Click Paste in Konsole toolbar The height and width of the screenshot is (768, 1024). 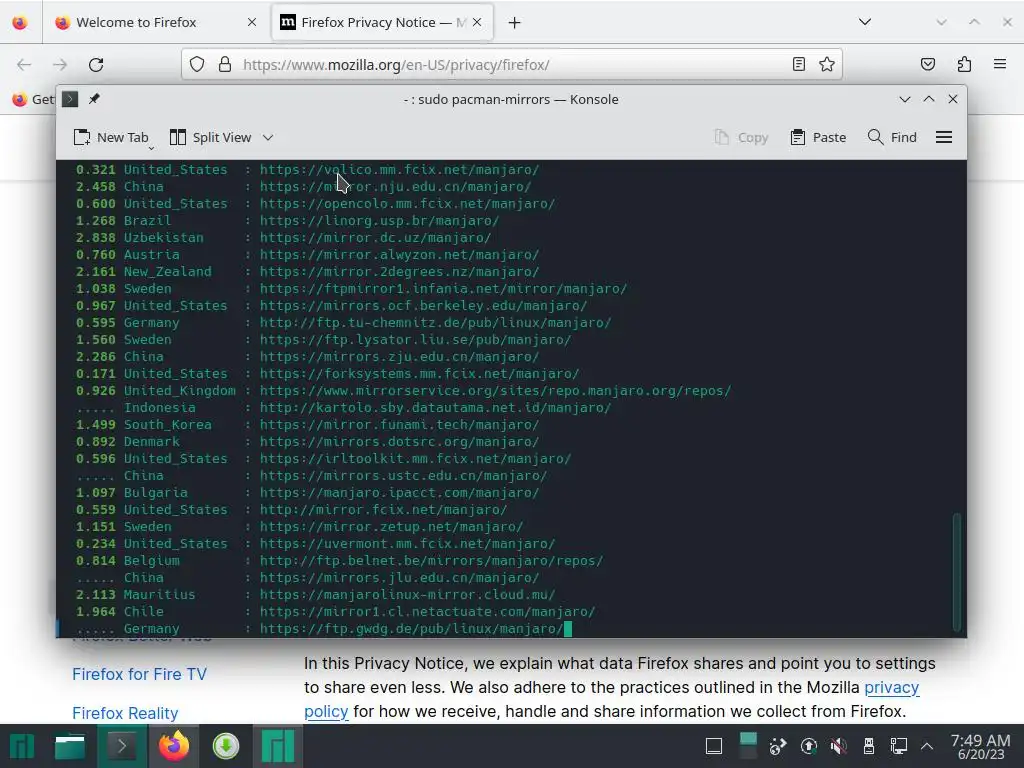coord(818,137)
